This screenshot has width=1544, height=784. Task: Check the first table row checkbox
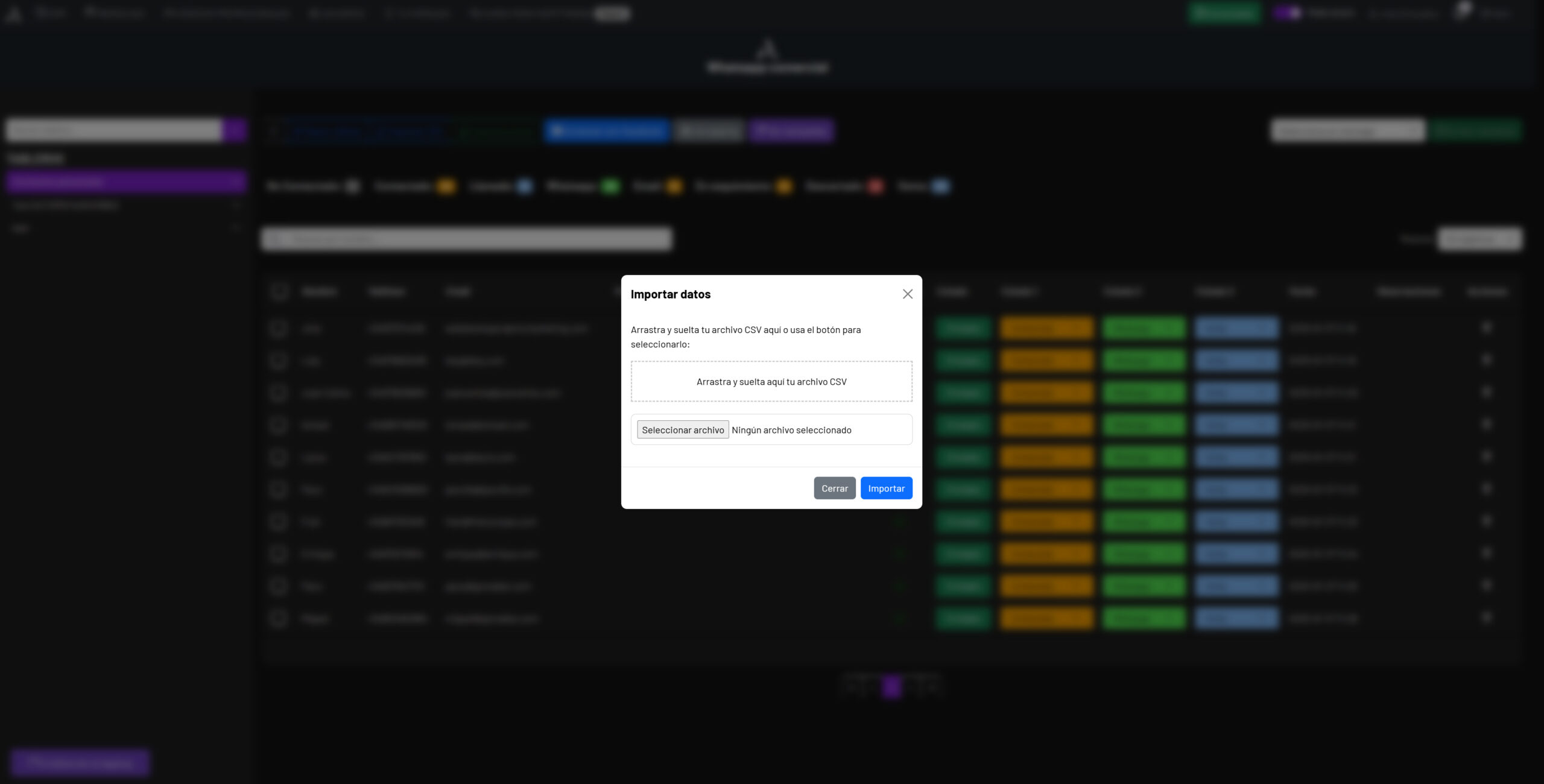pos(279,328)
